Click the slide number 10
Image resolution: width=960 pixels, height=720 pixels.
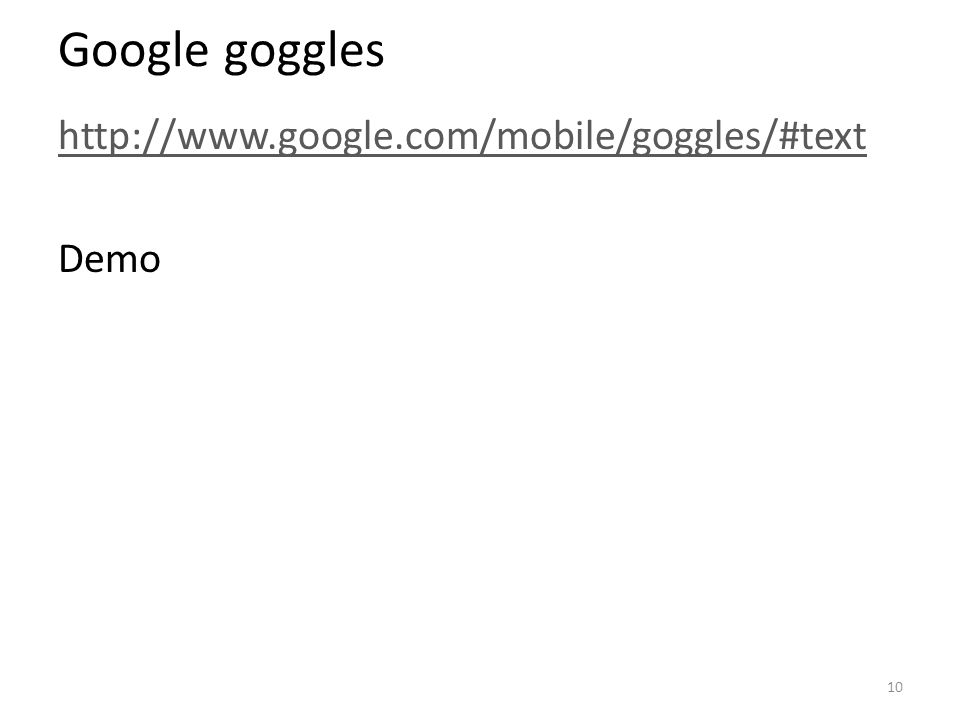[x=894, y=687]
